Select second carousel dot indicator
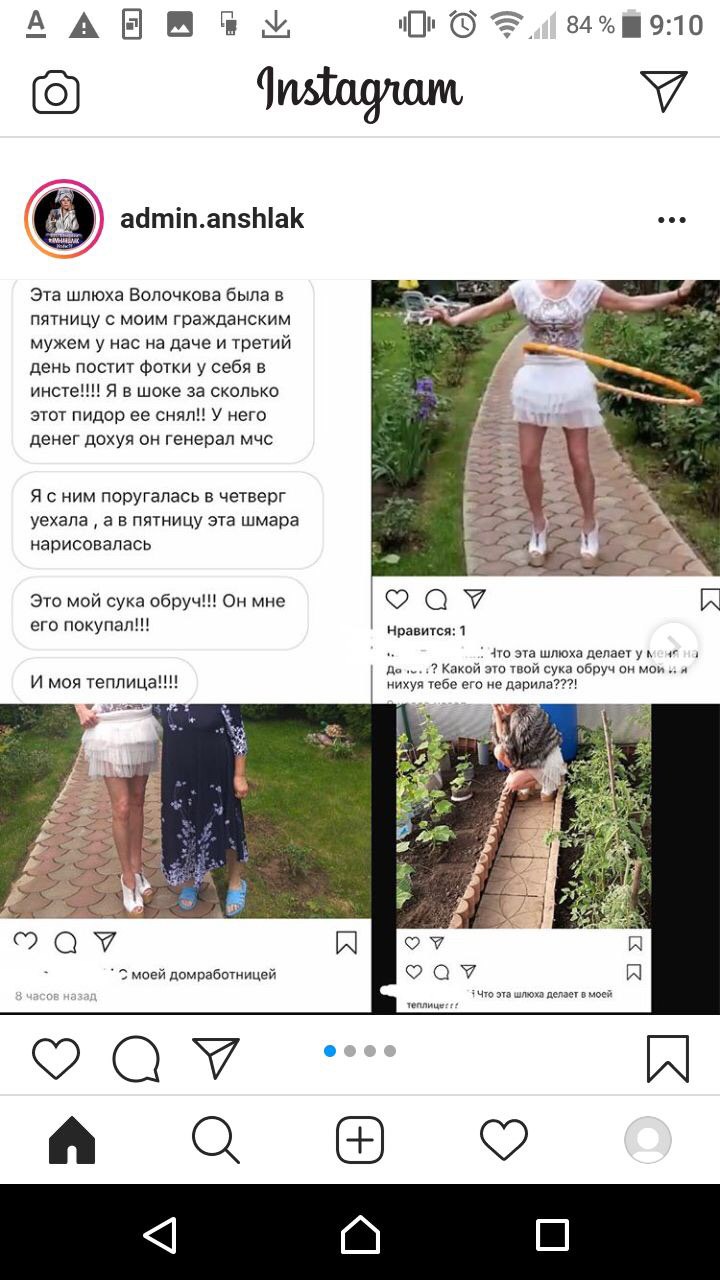This screenshot has height=1280, width=720. (350, 1051)
